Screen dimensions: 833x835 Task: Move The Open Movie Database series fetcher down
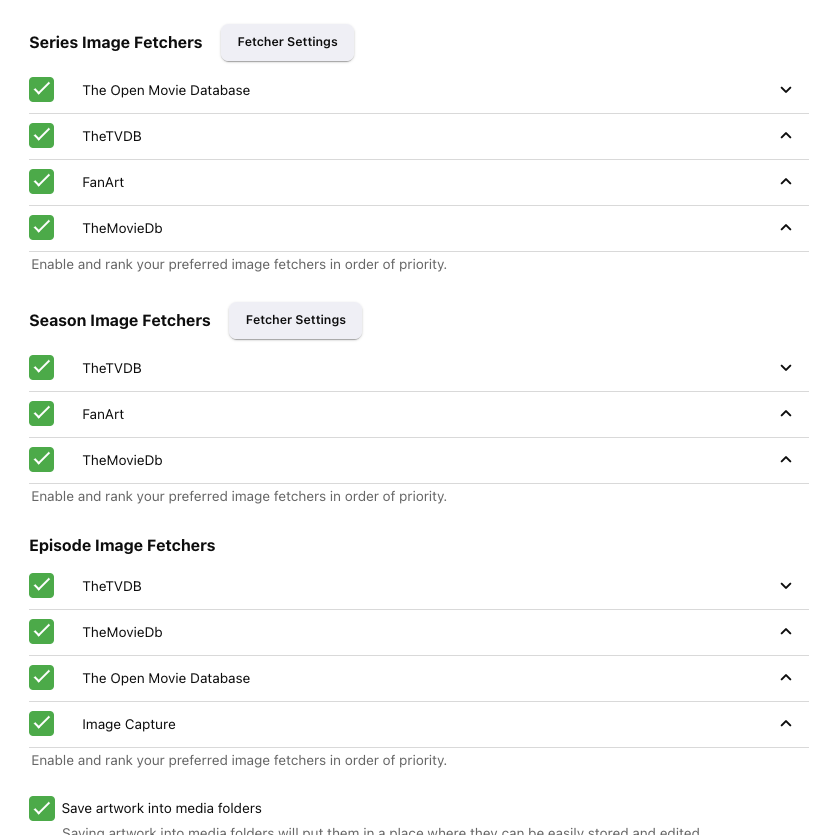pos(786,90)
